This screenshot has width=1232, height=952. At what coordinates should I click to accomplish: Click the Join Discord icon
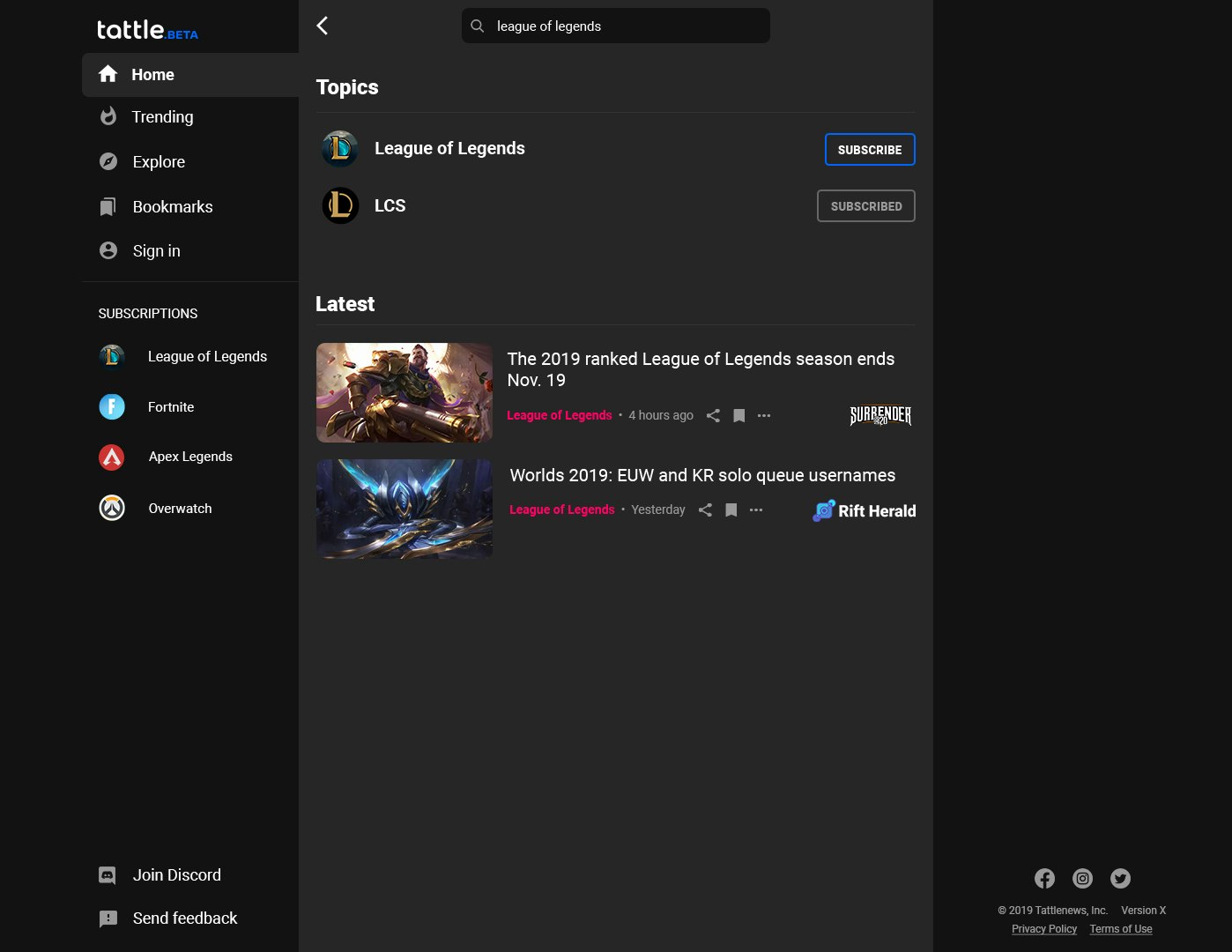click(x=108, y=875)
